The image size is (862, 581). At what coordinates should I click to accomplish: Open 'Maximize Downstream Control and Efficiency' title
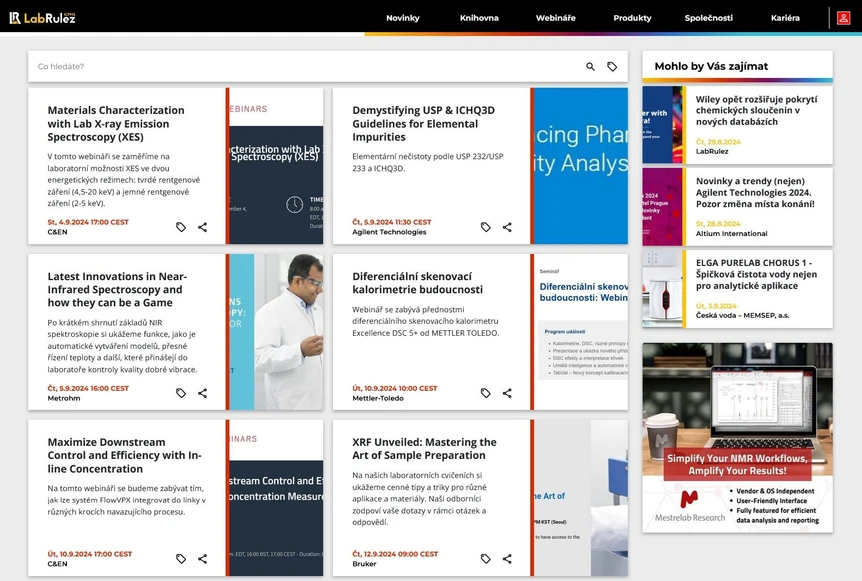[x=124, y=456]
